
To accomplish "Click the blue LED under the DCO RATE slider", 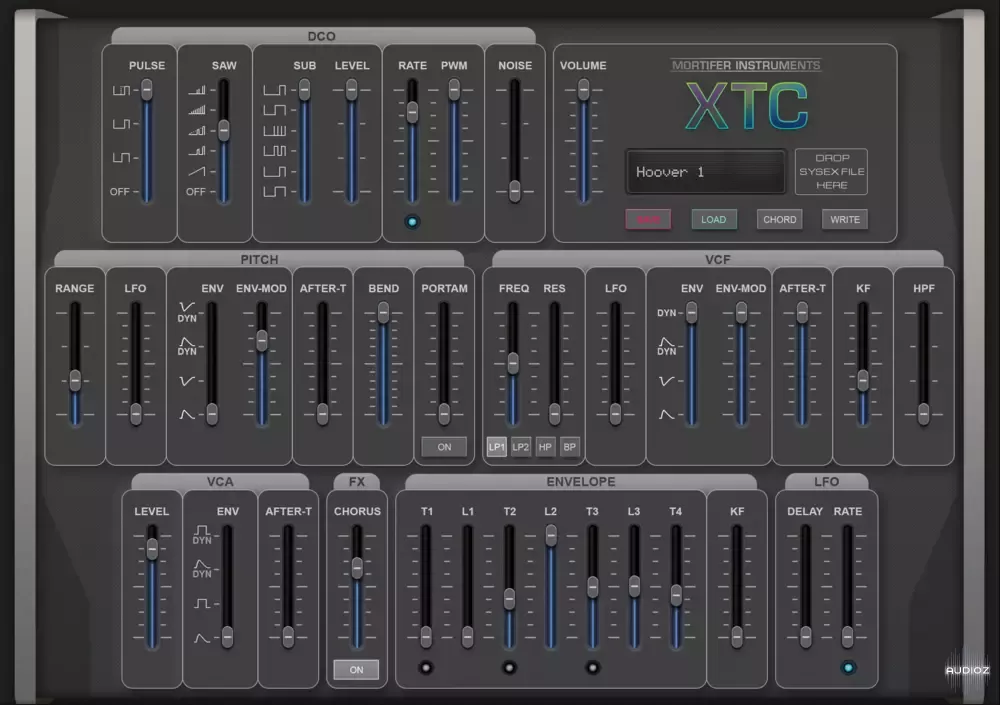I will coord(412,222).
